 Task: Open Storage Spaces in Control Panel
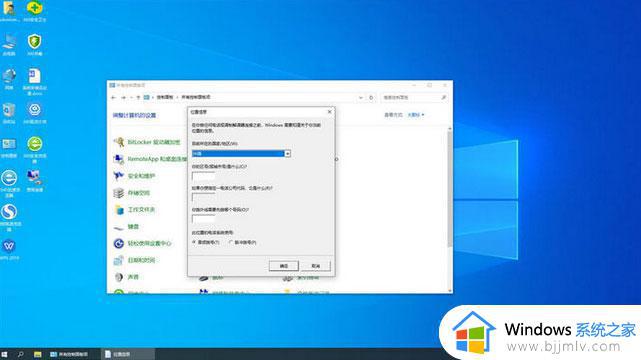(132, 193)
